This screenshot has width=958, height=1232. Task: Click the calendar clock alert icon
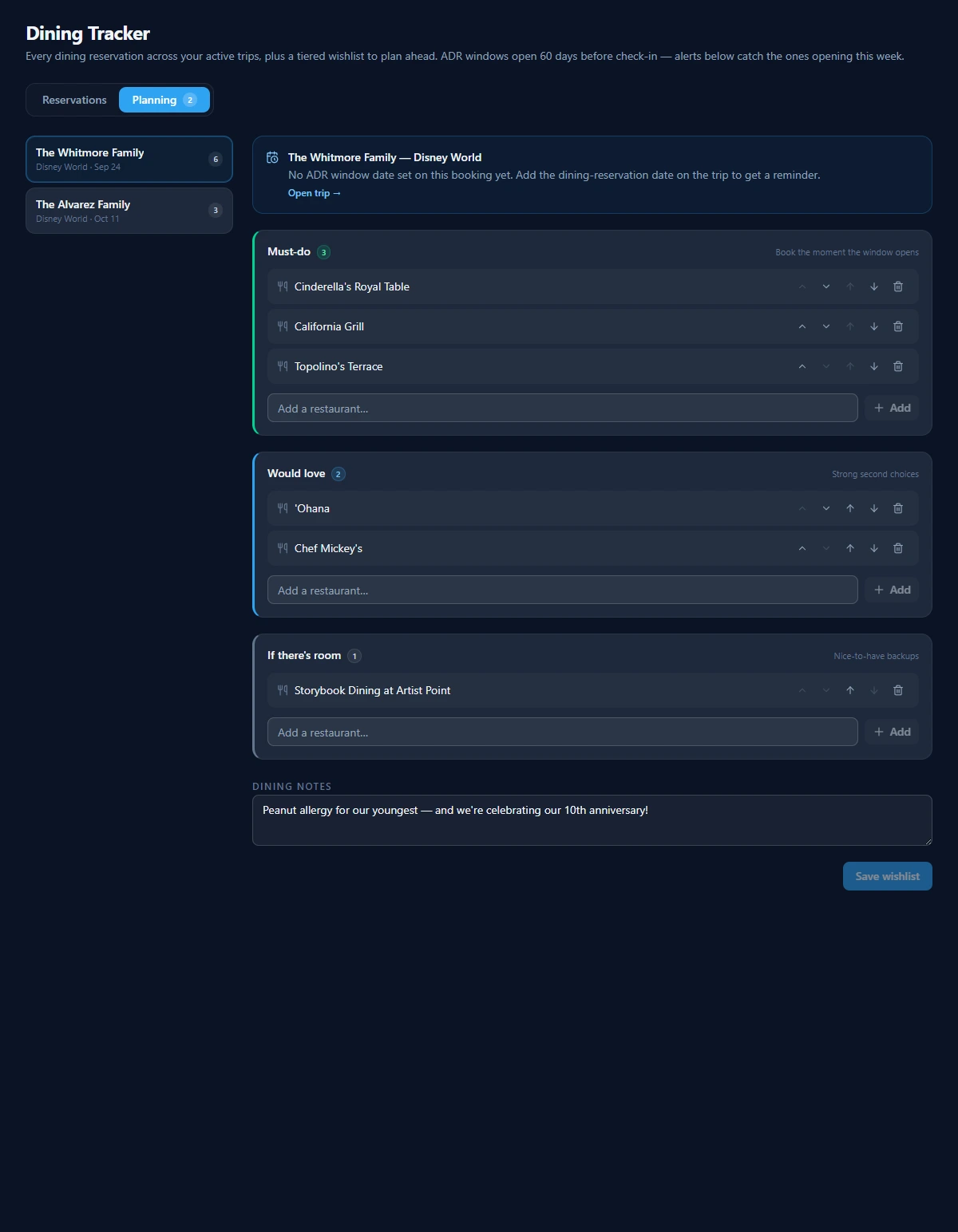(x=272, y=157)
